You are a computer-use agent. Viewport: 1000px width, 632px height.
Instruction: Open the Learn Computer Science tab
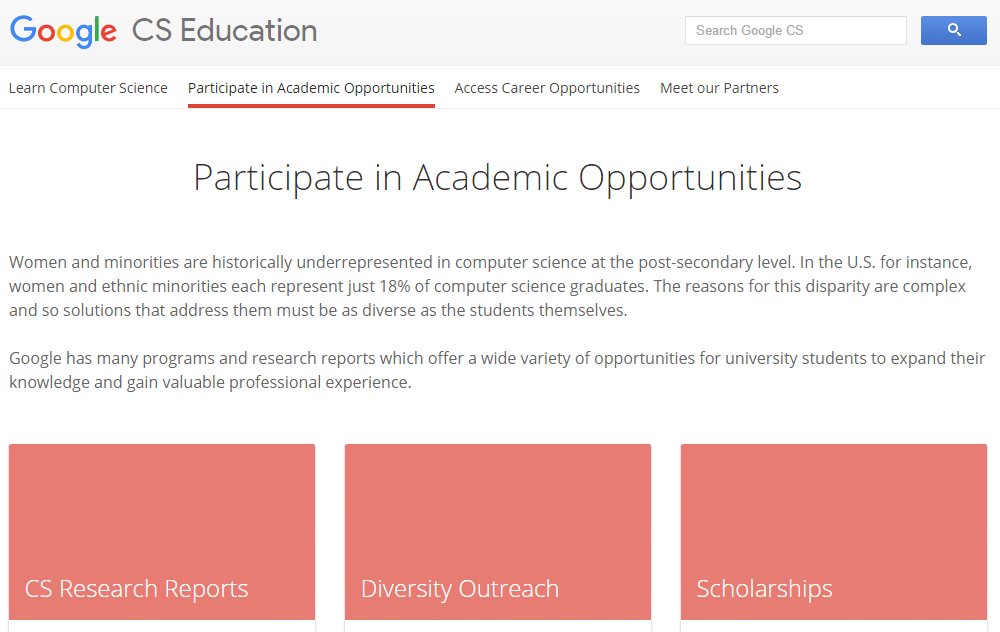pos(88,88)
